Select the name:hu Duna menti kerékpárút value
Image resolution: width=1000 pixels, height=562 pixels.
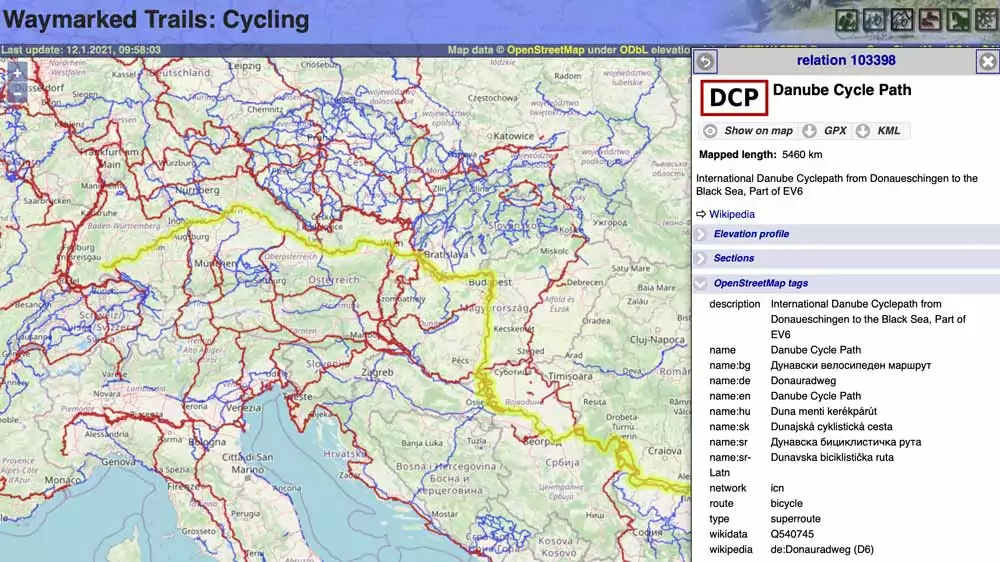823,411
